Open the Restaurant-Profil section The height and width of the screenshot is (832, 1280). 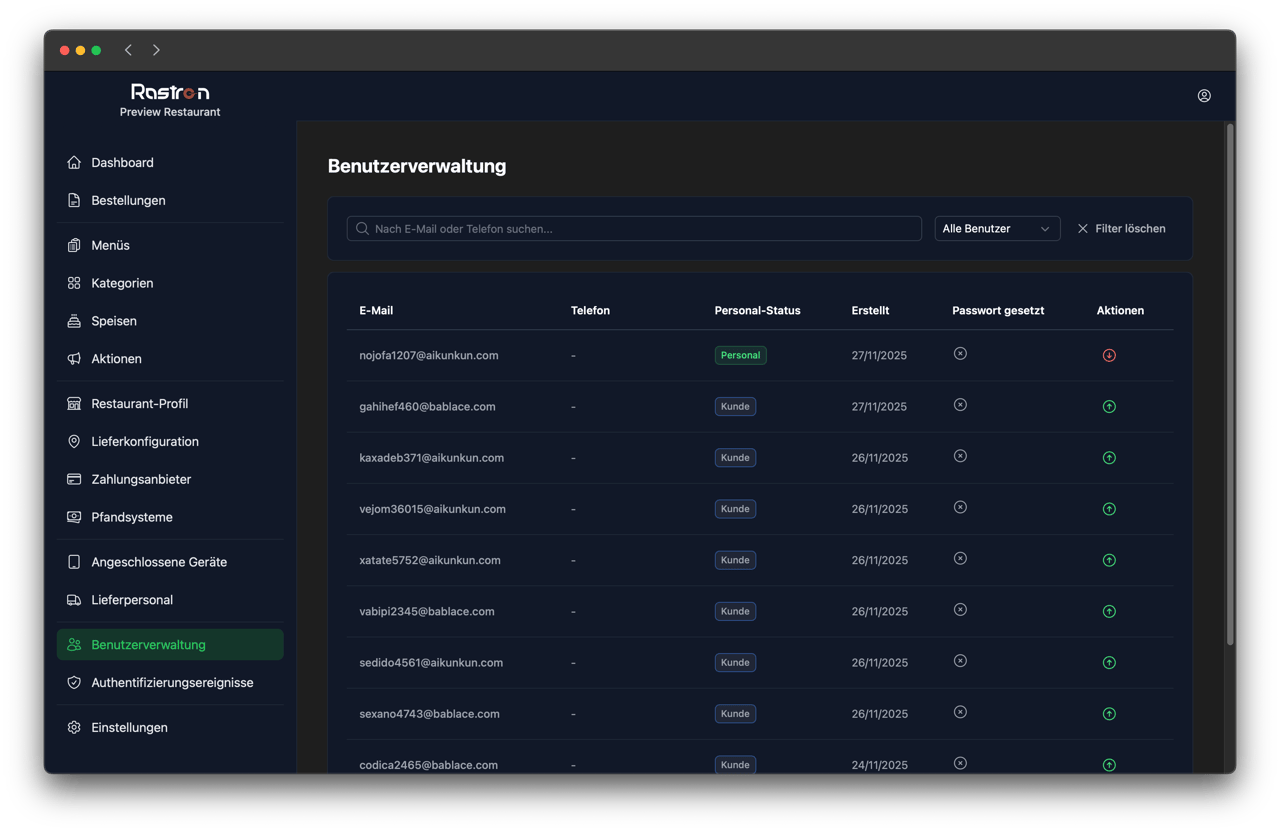click(139, 404)
